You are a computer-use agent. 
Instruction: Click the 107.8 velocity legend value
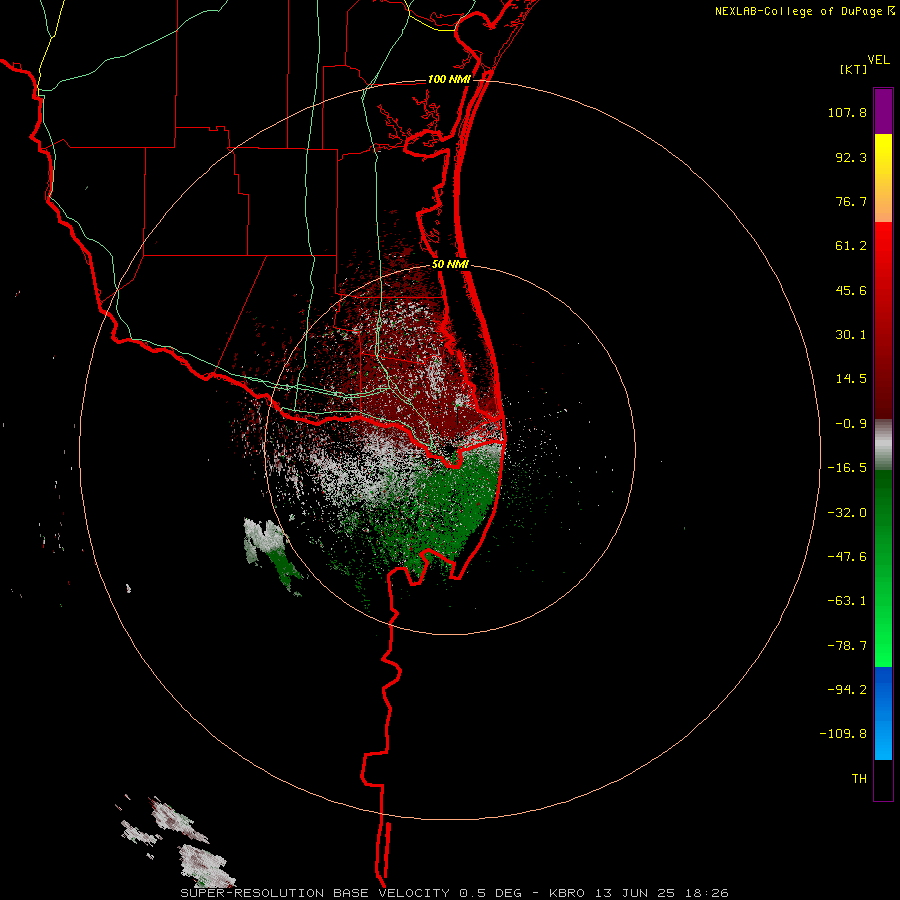[x=847, y=112]
